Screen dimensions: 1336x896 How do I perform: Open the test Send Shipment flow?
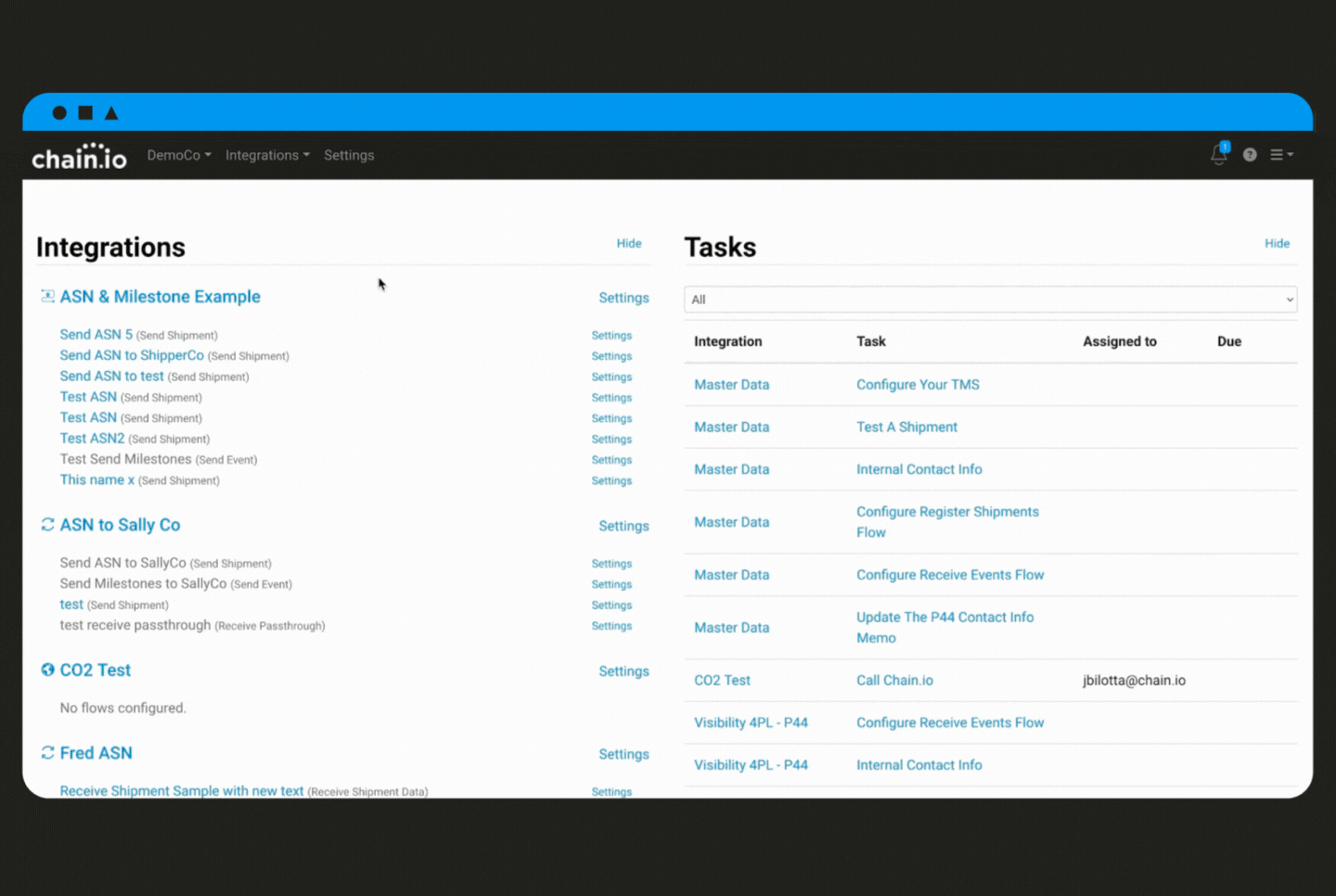click(71, 605)
